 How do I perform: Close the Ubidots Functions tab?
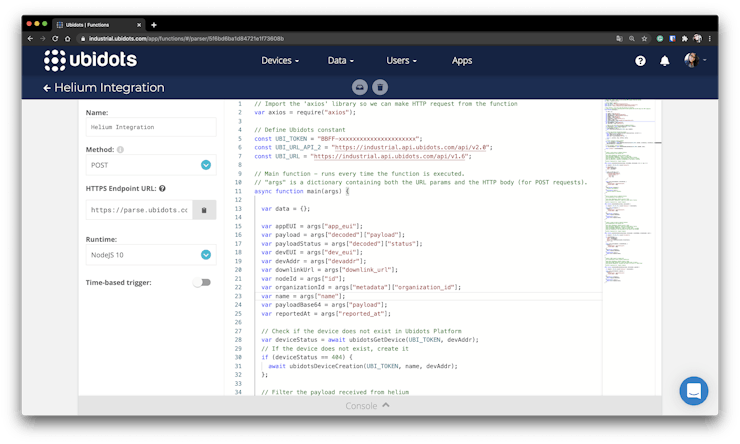[x=139, y=25]
